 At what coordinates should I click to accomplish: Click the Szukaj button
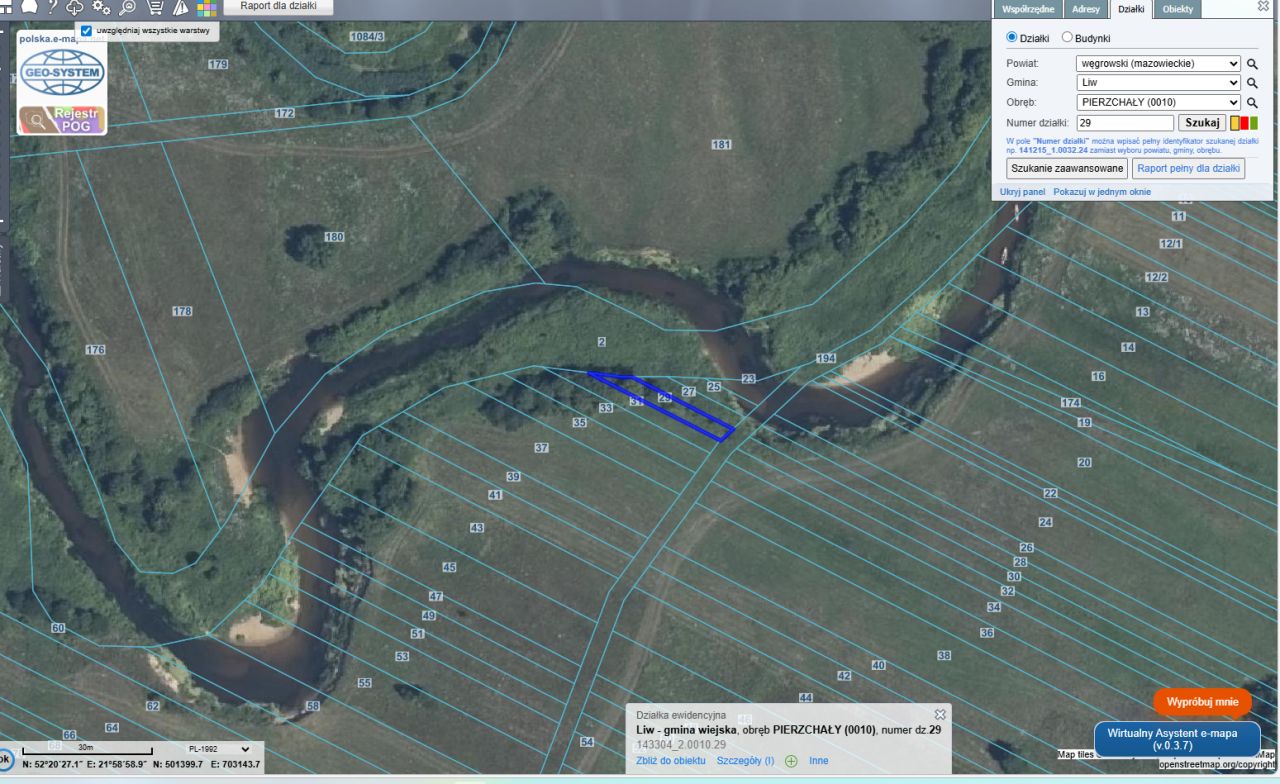[1203, 123]
